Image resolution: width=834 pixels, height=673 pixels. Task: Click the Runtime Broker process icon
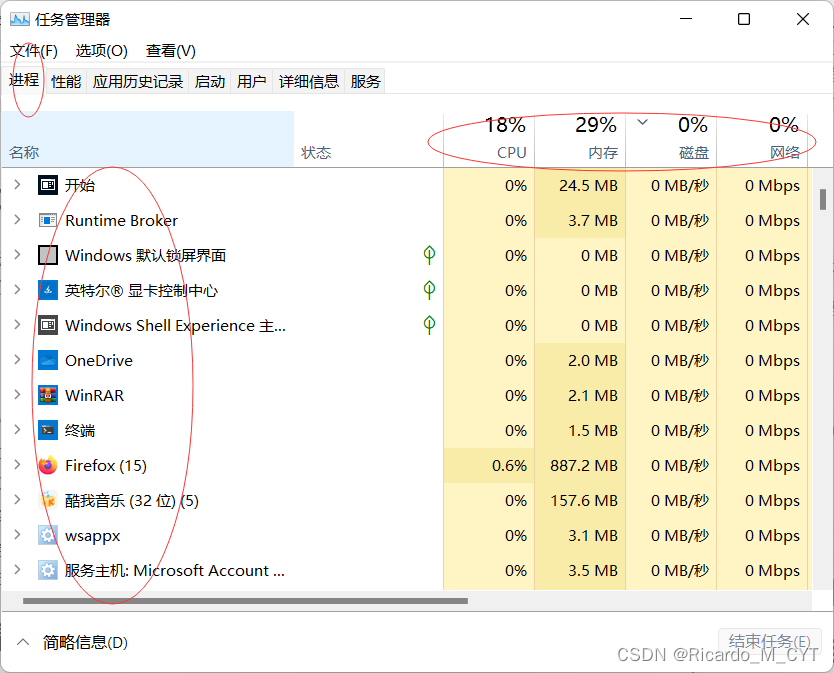coord(48,220)
